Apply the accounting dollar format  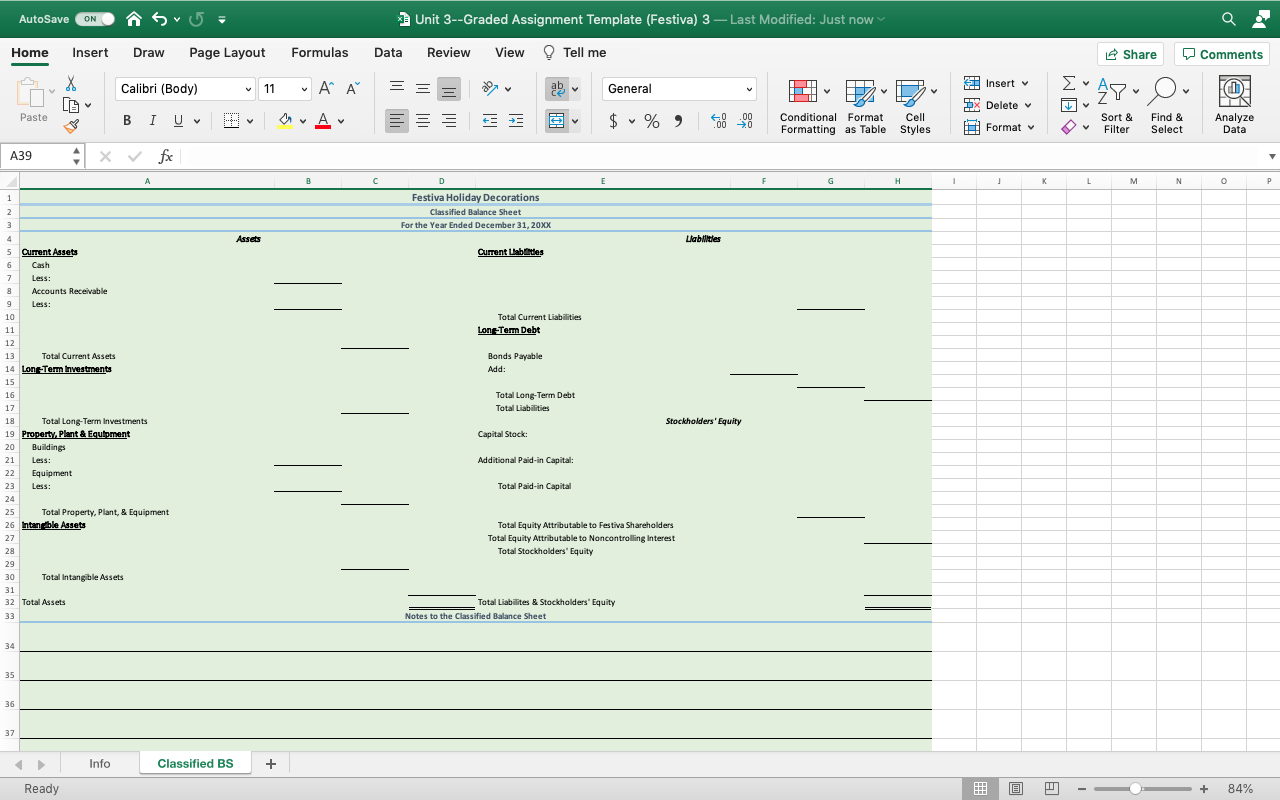pyautogui.click(x=614, y=121)
